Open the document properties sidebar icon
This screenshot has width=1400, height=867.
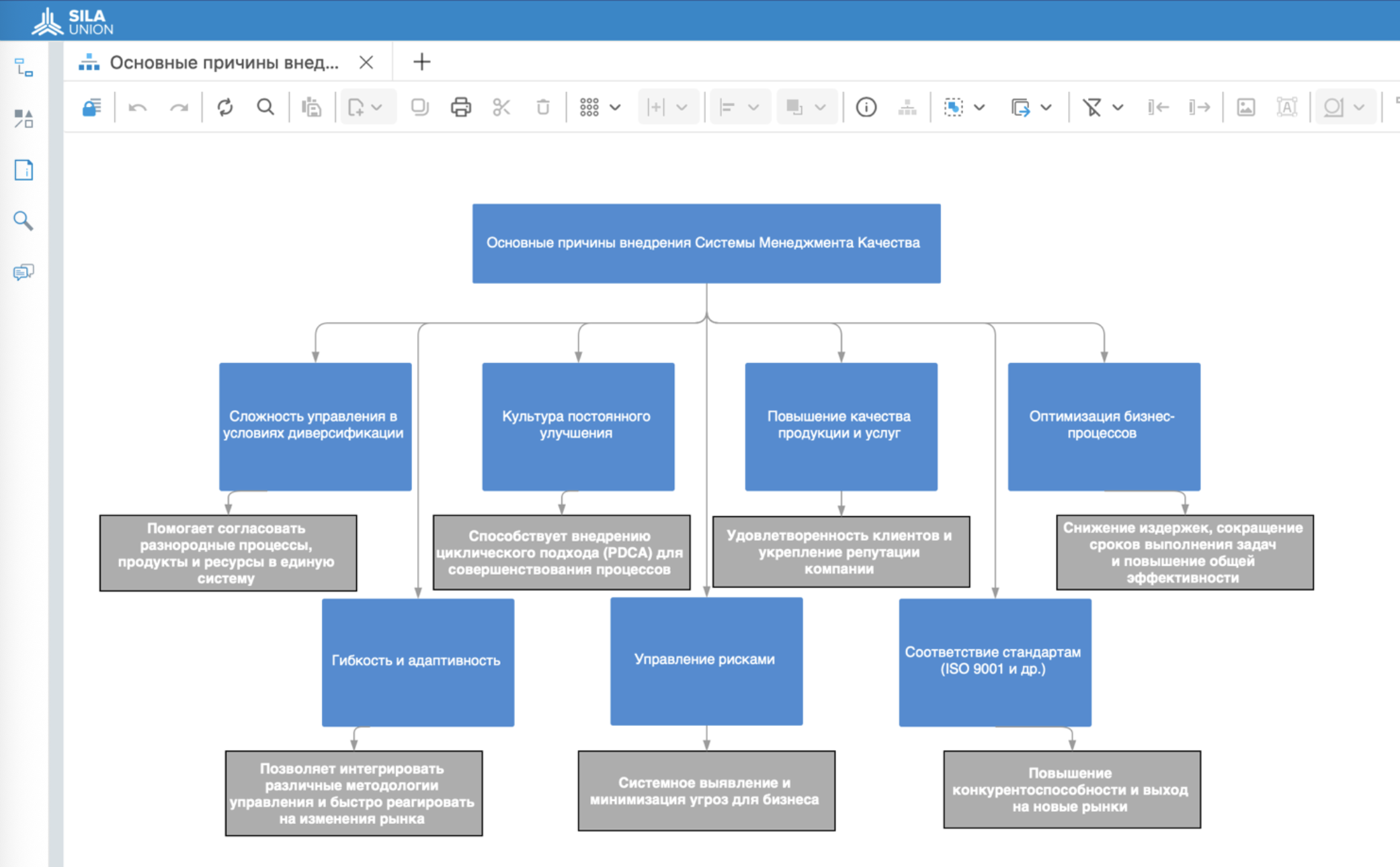coord(24,170)
